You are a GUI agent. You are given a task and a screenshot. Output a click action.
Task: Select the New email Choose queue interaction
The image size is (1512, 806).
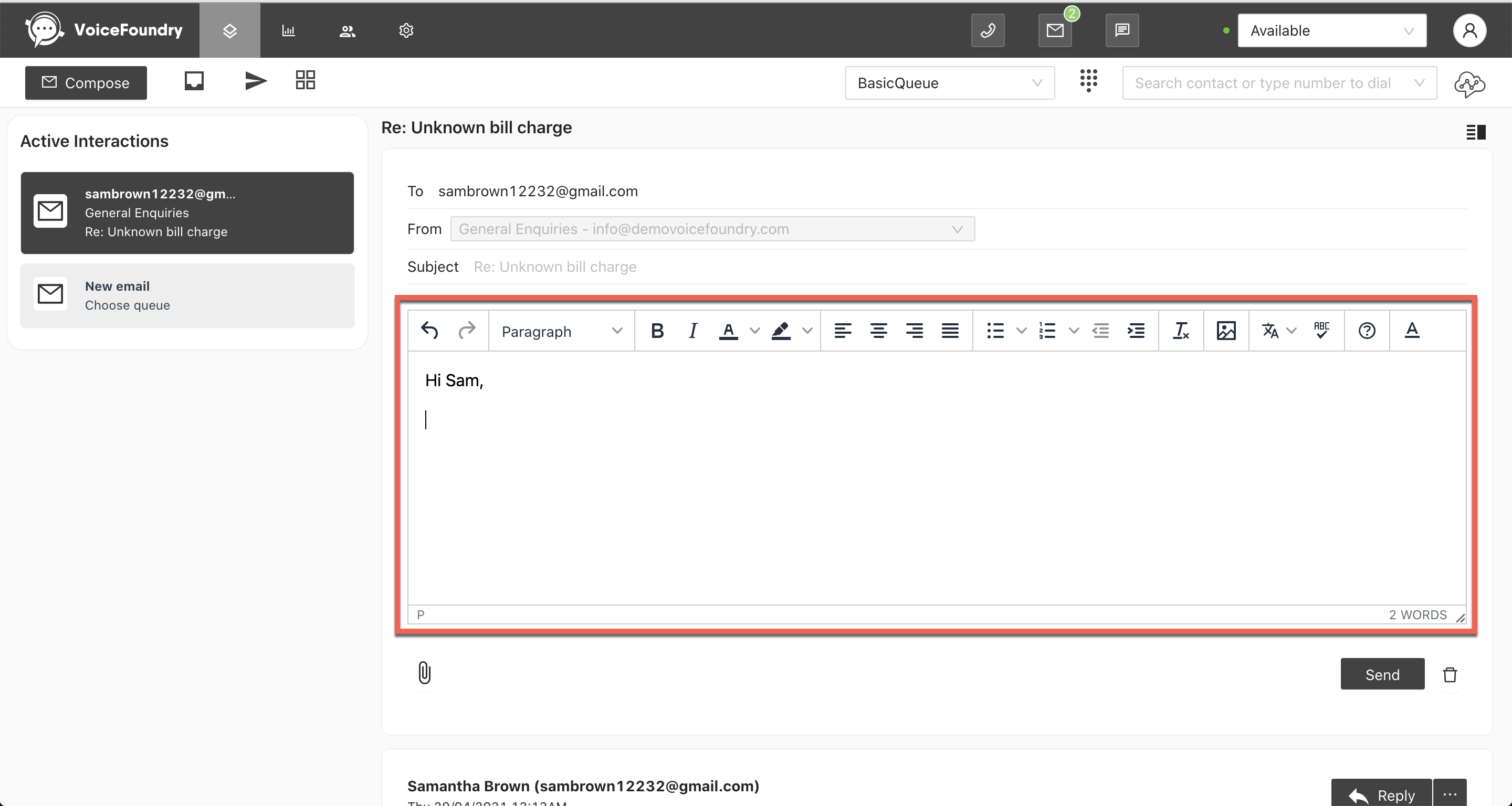(x=187, y=295)
